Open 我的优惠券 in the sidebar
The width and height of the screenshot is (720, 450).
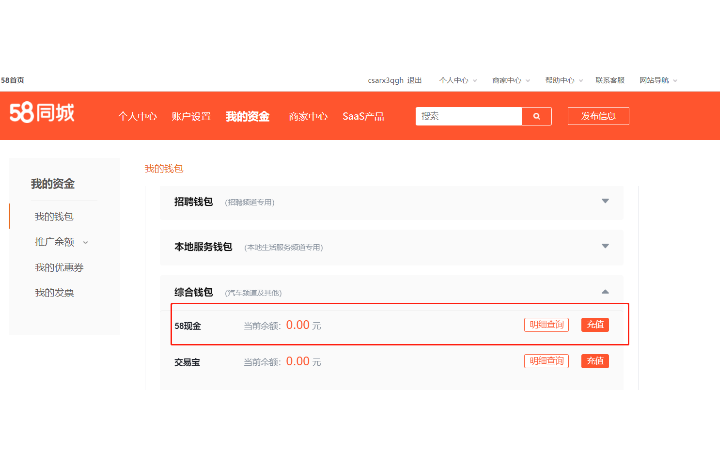(x=59, y=268)
